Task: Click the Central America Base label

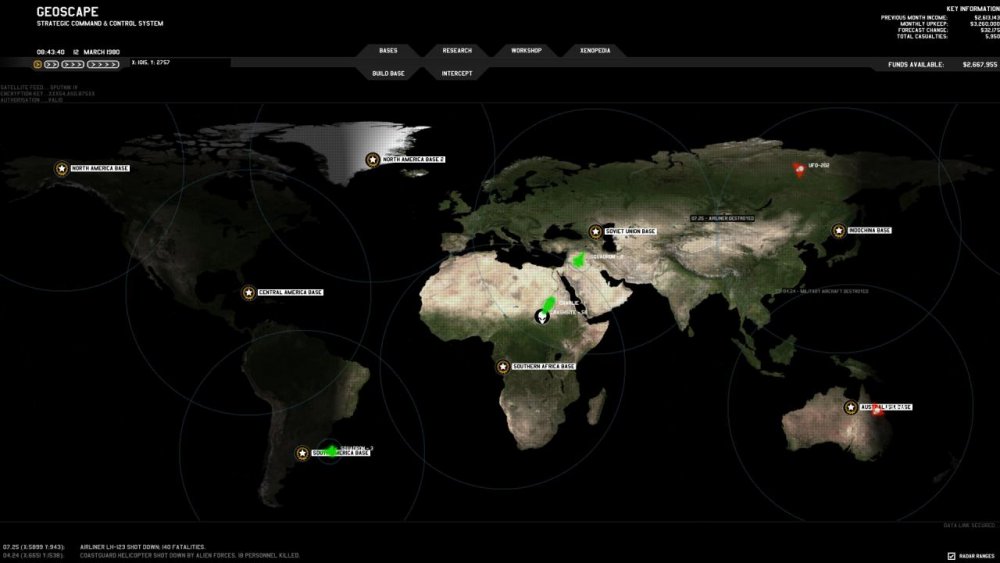Action: point(290,293)
